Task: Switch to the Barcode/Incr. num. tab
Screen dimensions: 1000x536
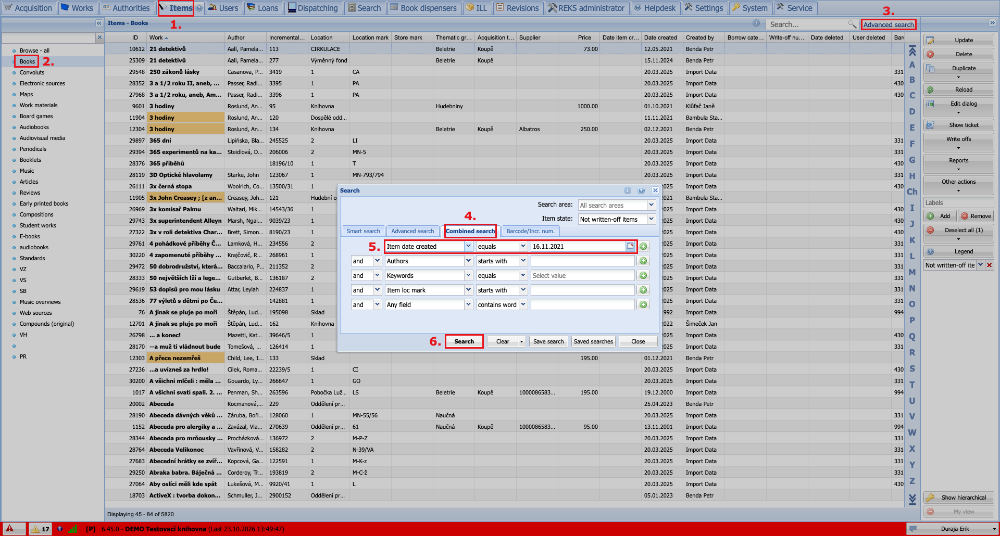Action: pos(529,230)
